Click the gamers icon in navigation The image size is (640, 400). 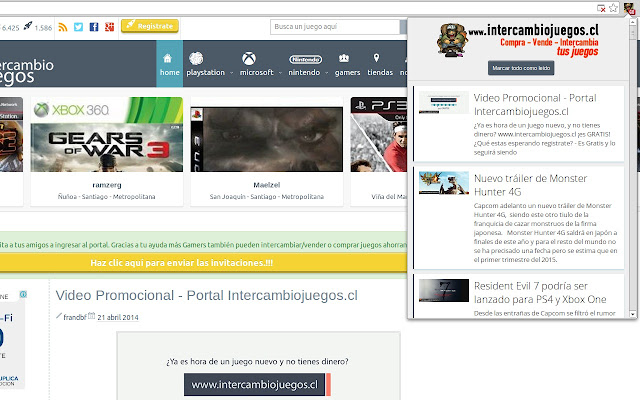[344, 58]
